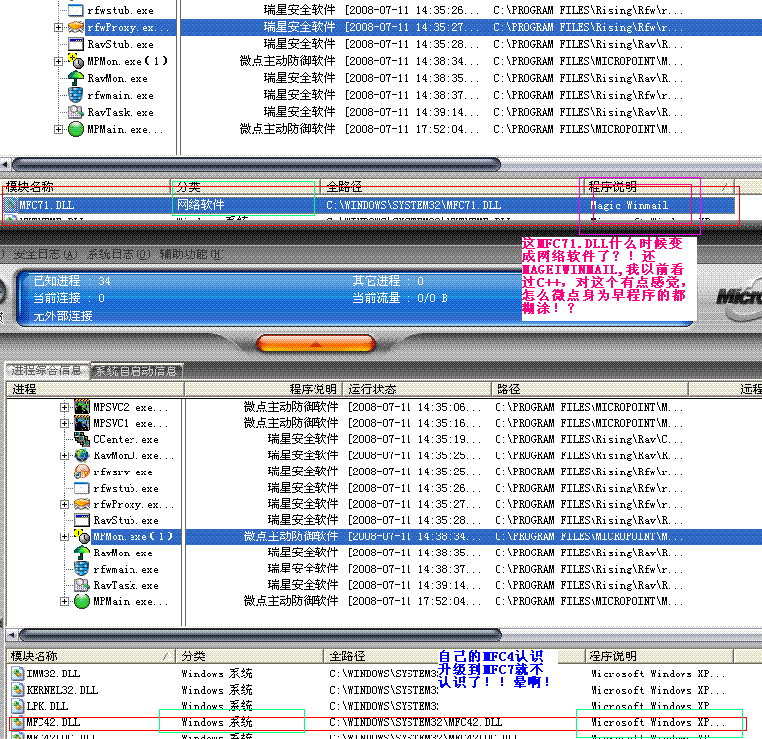This screenshot has width=762, height=739.
Task: Switch to the 系统自启动信息 tab
Action: click(137, 371)
